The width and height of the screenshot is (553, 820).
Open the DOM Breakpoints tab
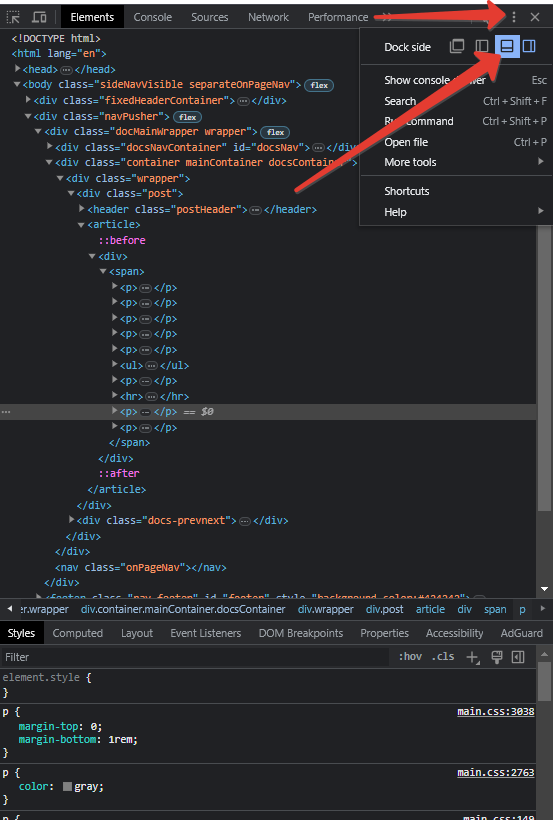click(301, 633)
